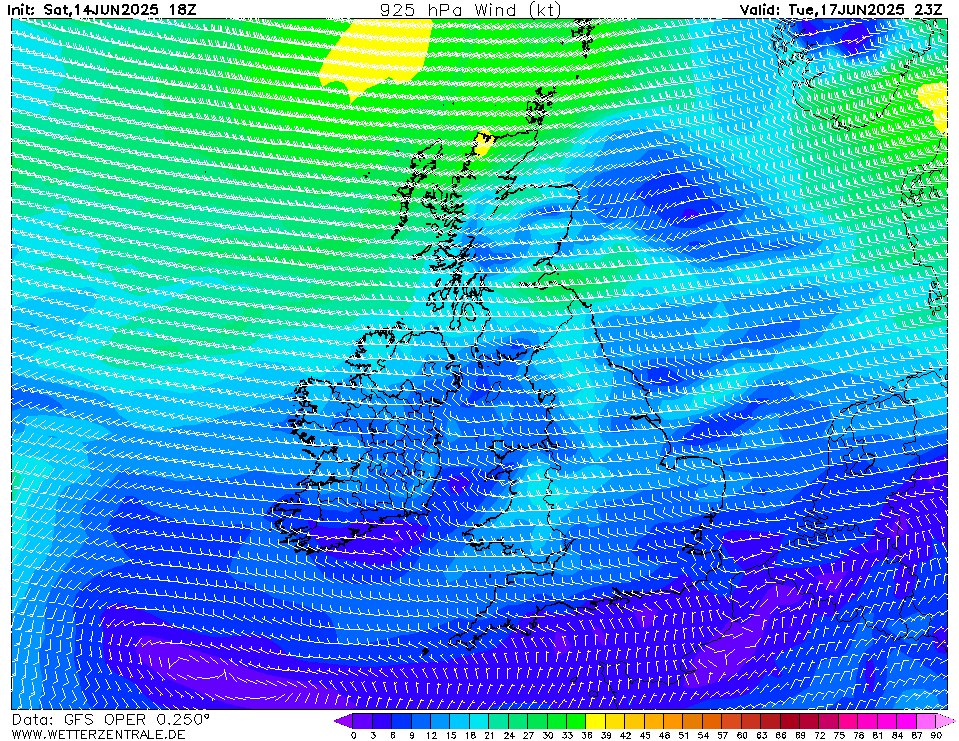This screenshot has width=959, height=741.
Task: Select the 75–78 kt pink legend swatch
Action: (848, 721)
